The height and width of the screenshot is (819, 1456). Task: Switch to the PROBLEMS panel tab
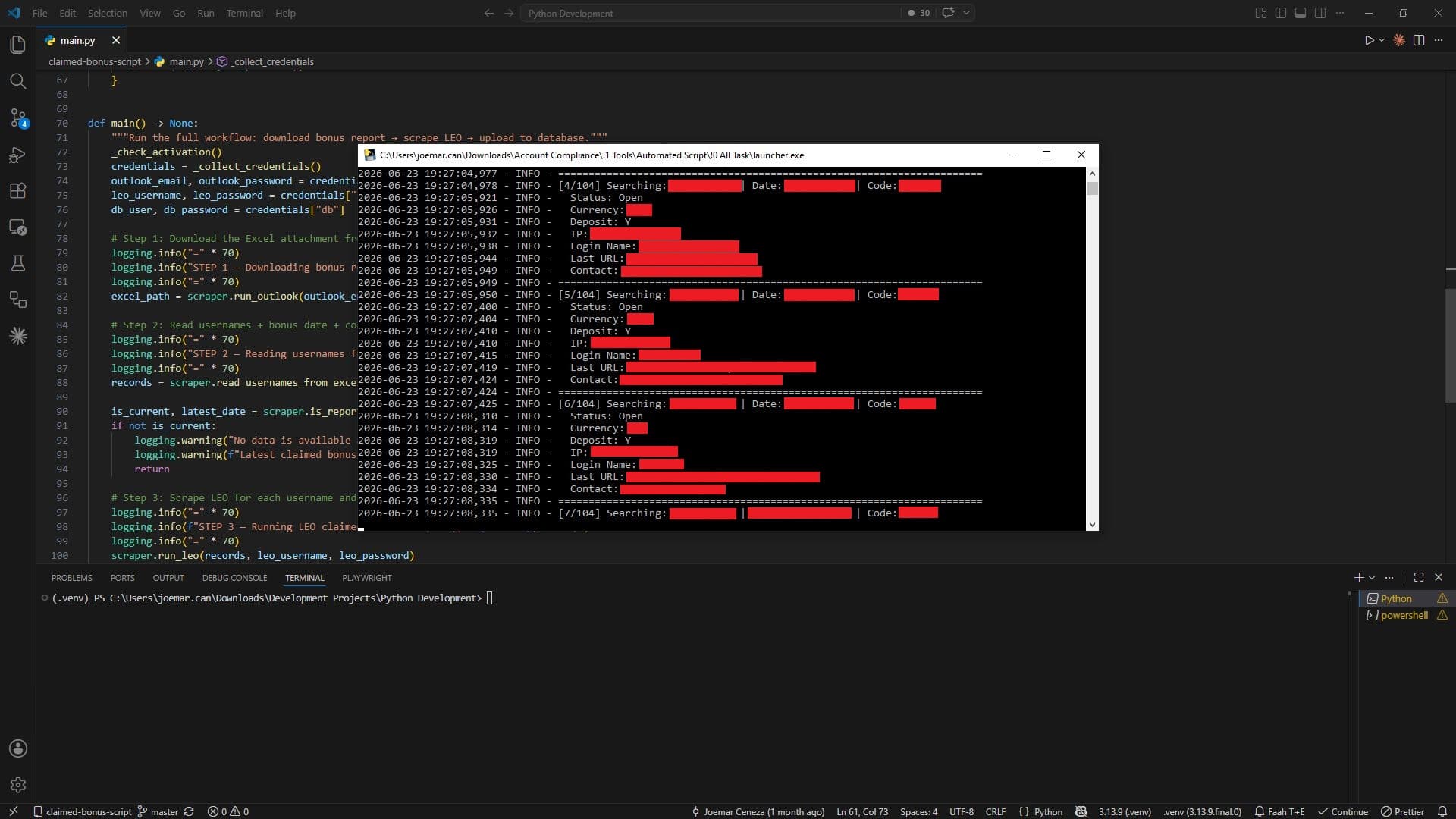point(72,578)
